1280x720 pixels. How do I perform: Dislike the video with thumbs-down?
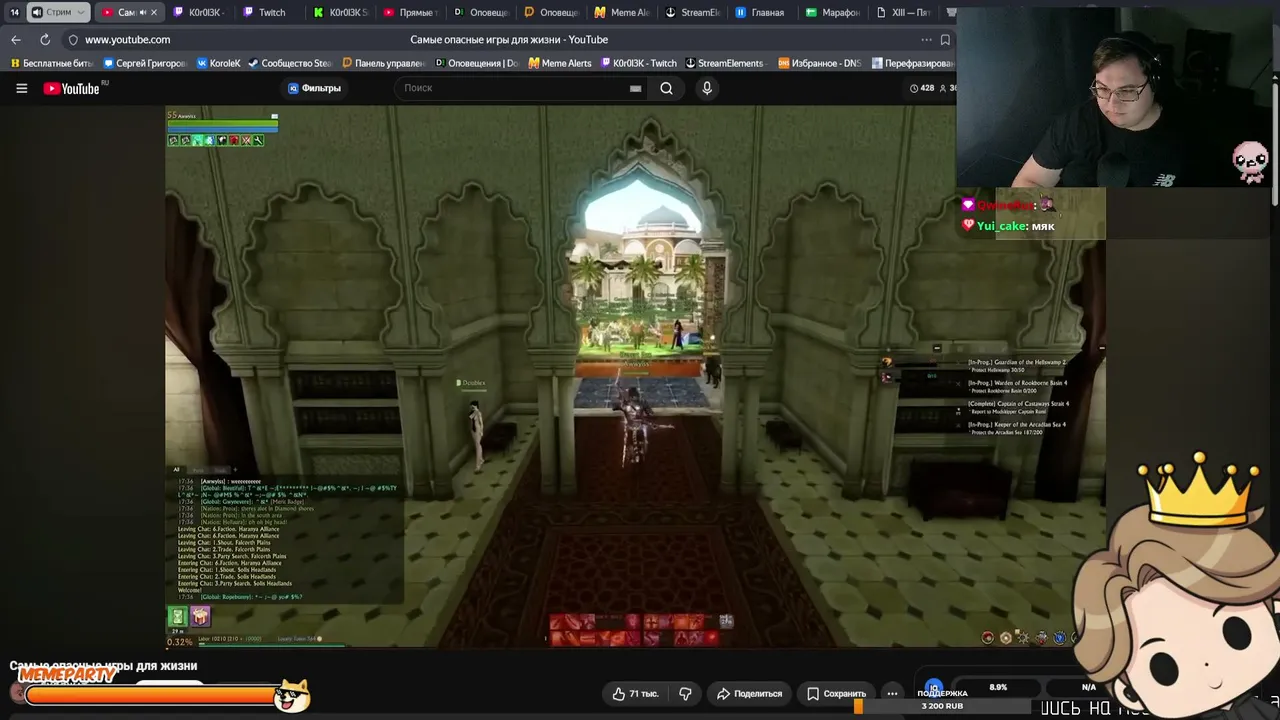click(685, 693)
